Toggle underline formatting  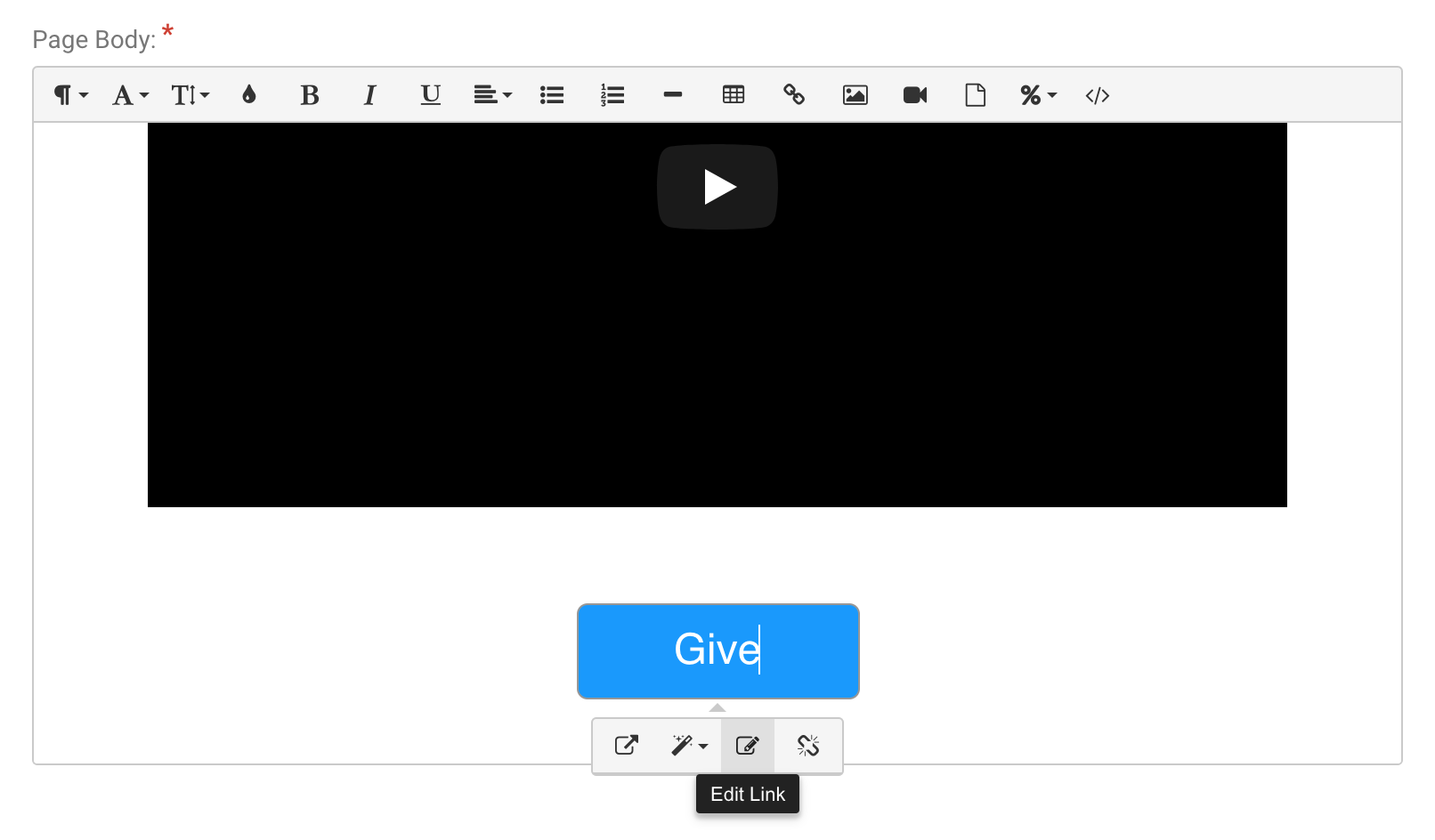click(431, 95)
